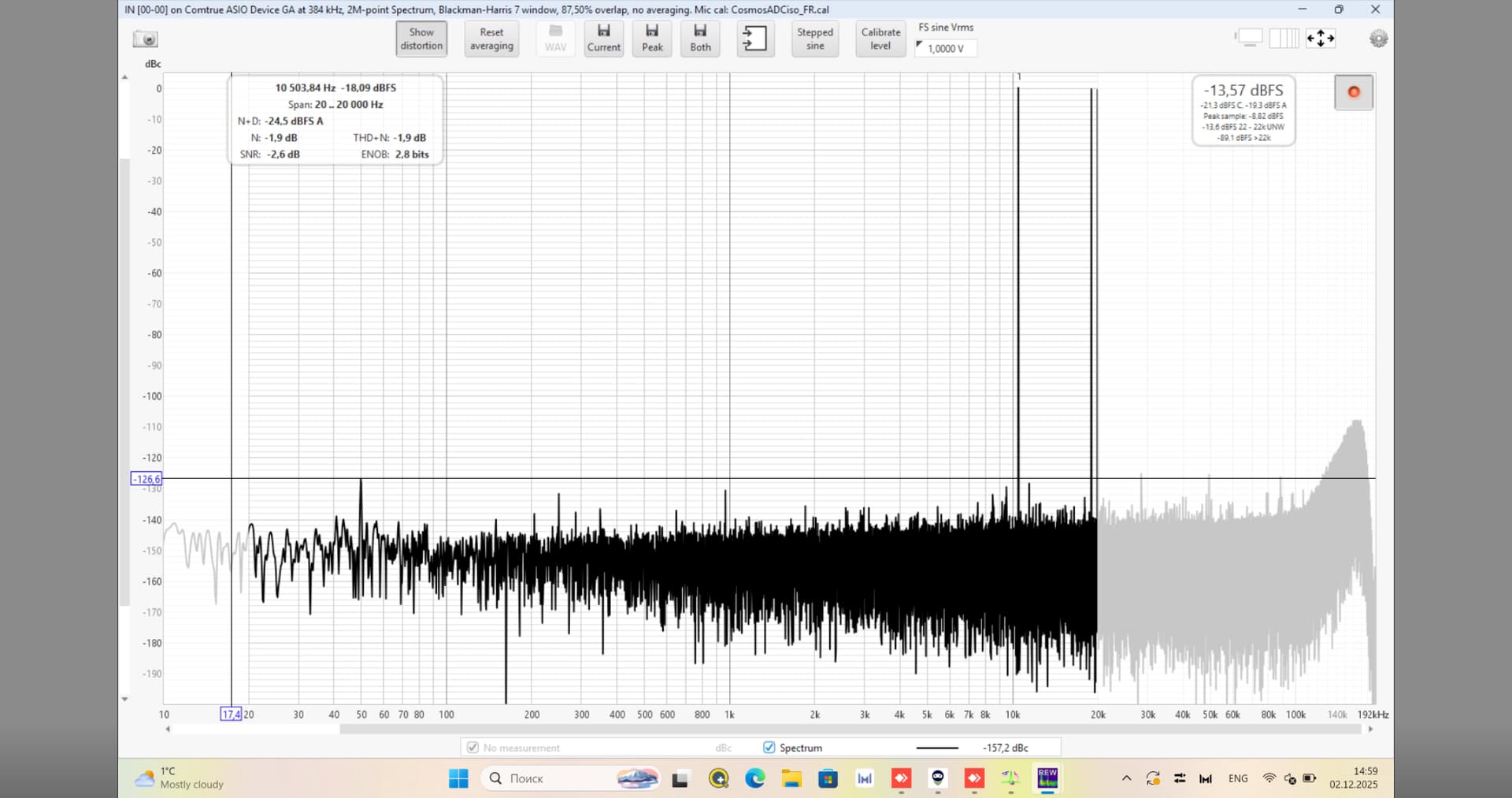Save the Peak spectrum trace
This screenshot has width=1512, height=798.
pos(652,38)
